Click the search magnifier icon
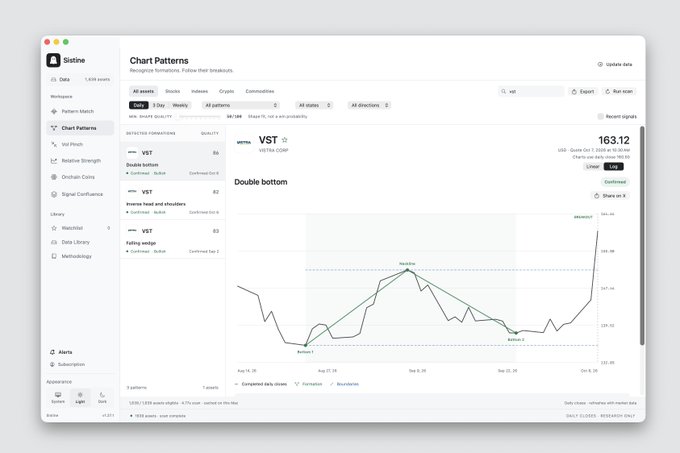 coord(503,91)
